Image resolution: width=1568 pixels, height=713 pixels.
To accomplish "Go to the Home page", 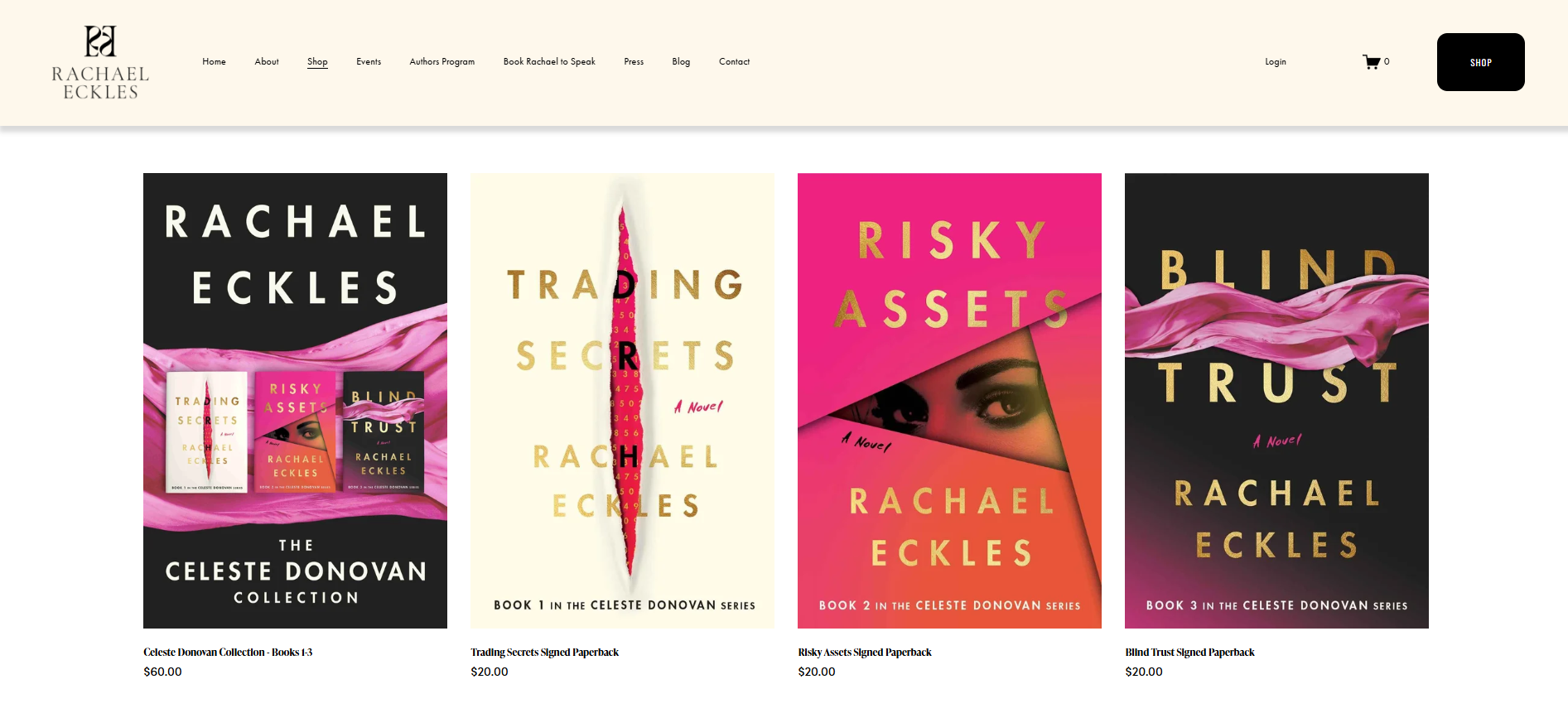I will (x=214, y=62).
